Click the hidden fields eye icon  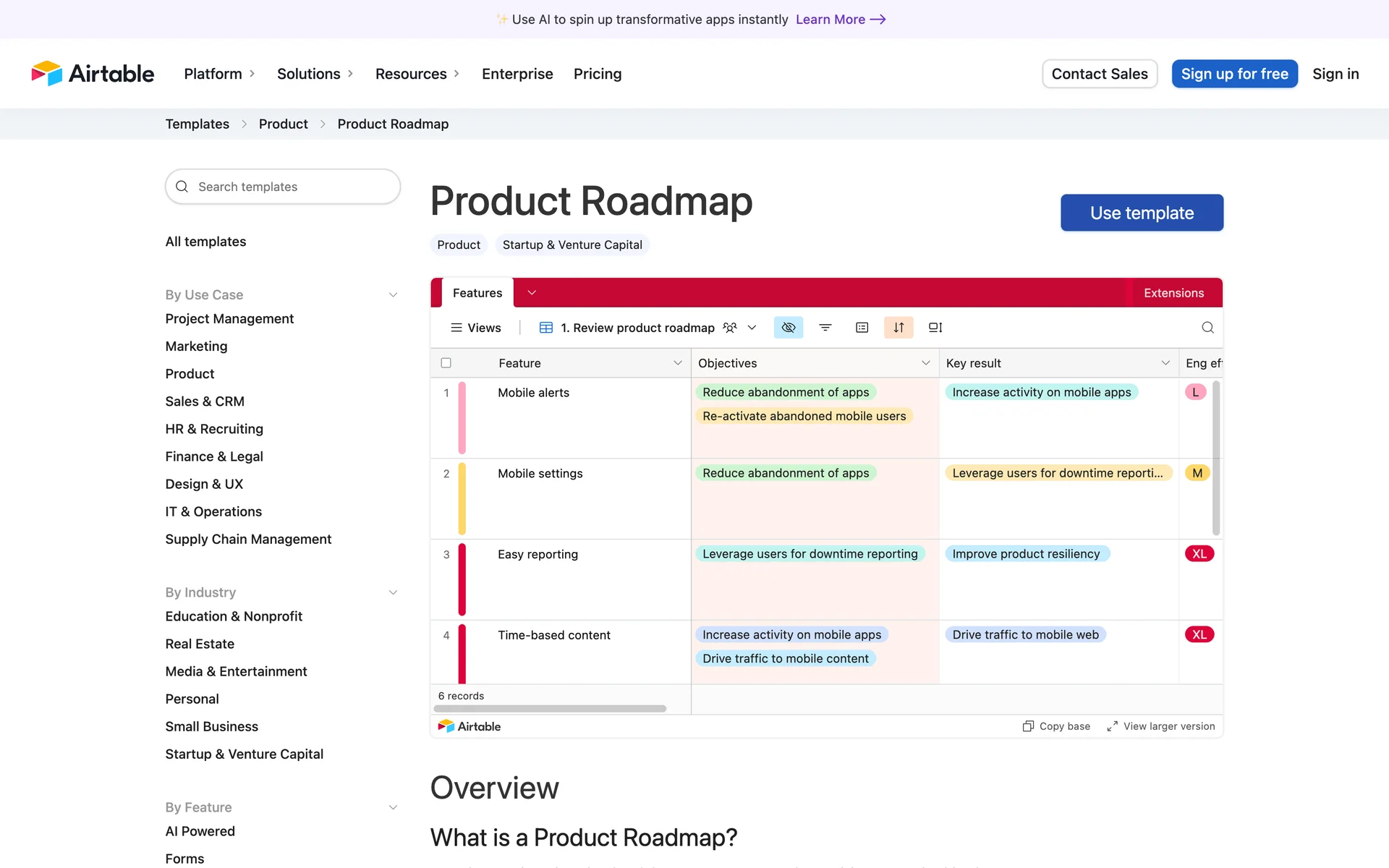point(789,328)
